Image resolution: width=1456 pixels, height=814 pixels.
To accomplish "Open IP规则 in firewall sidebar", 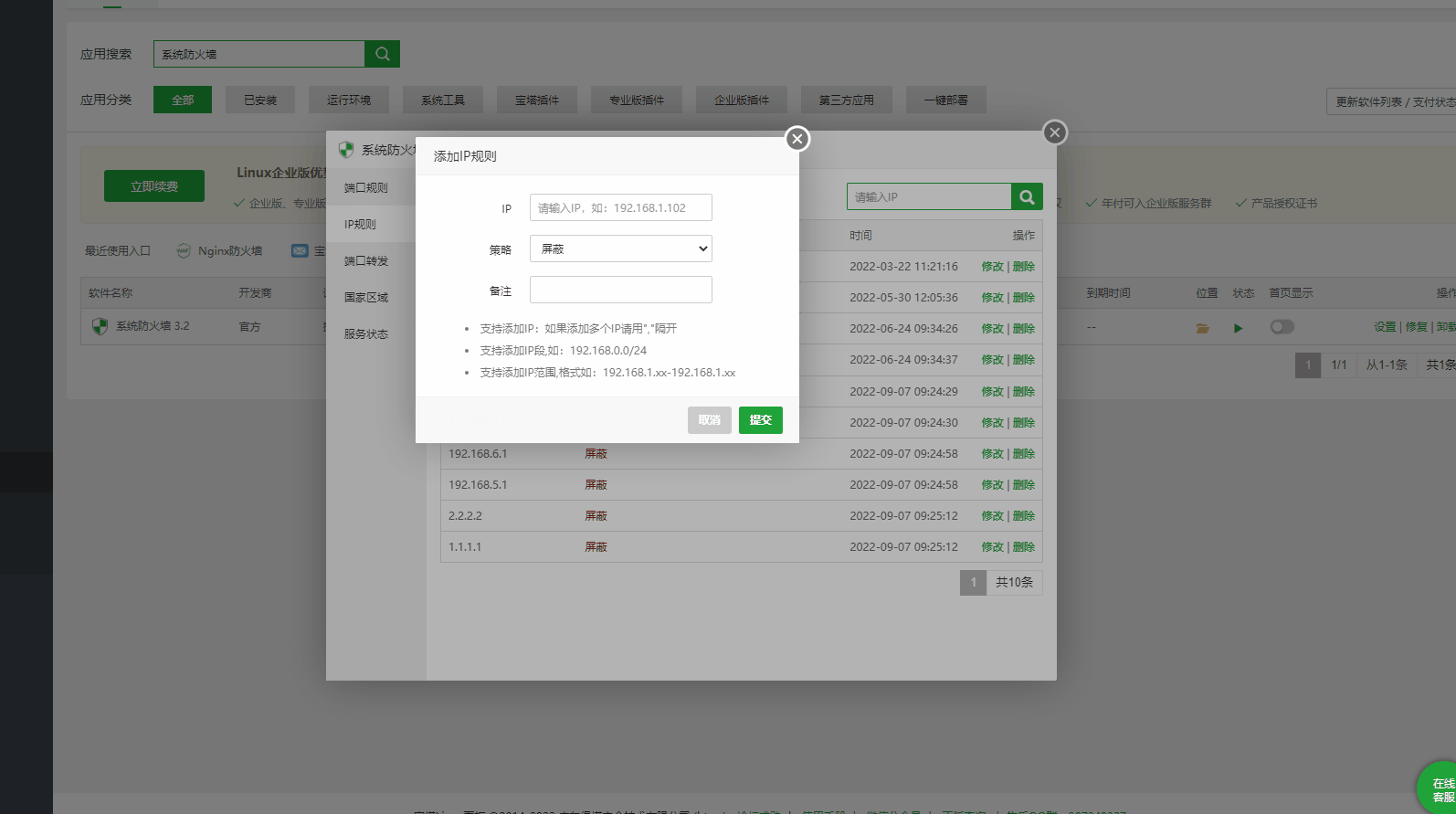I will point(360,224).
